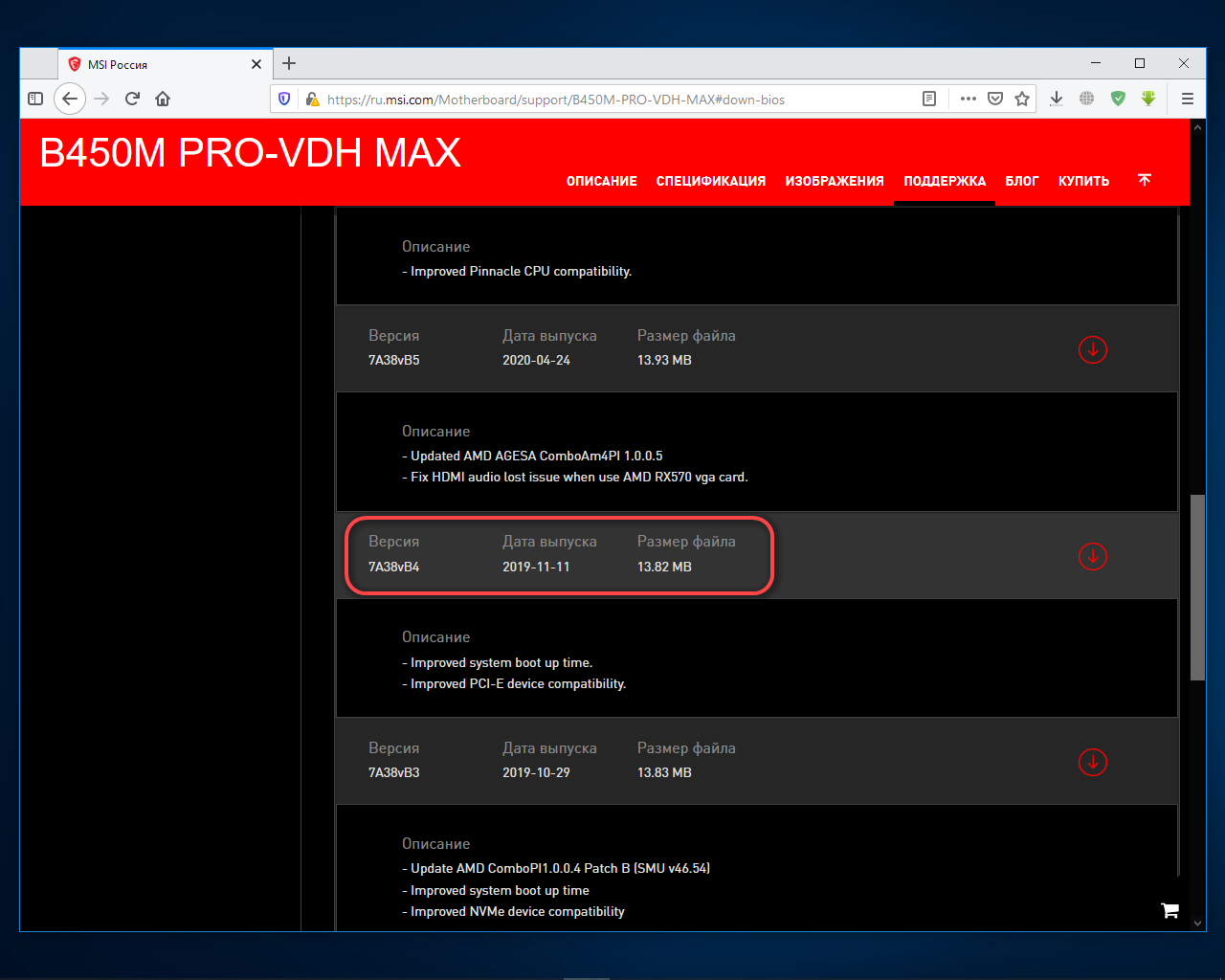Open a new browser tab
1225x980 pixels.
pos(289,63)
